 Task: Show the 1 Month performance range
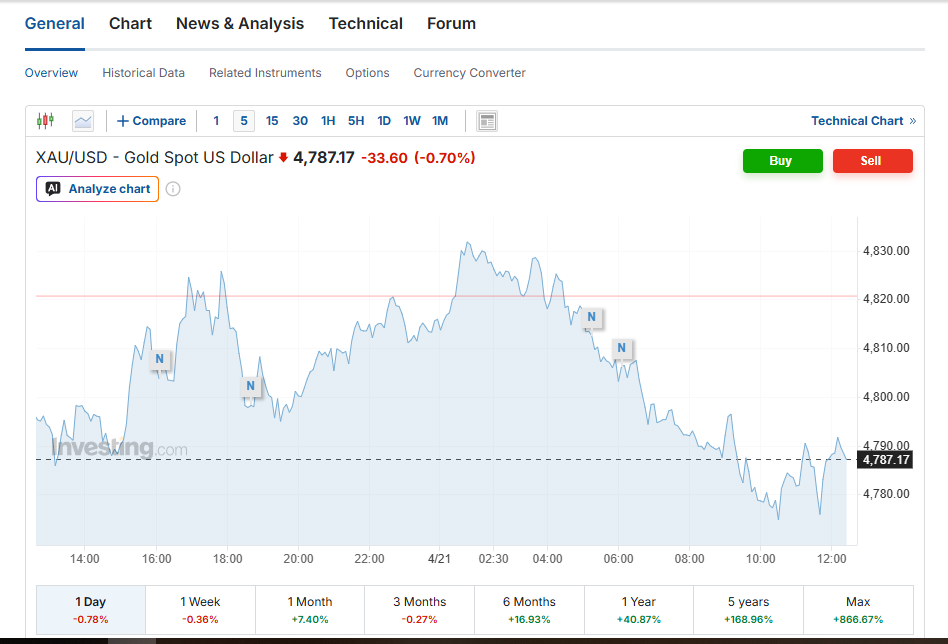310,610
